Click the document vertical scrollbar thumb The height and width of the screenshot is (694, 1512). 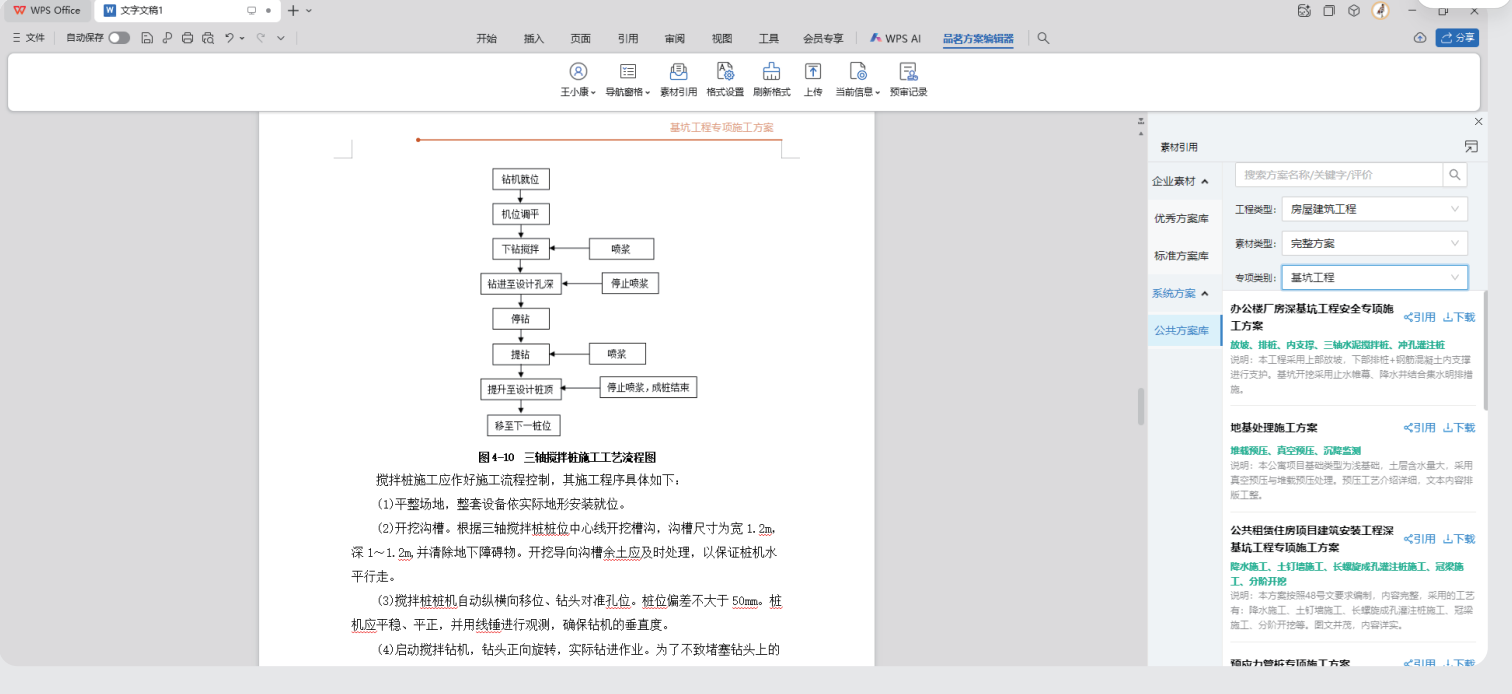click(x=1141, y=406)
